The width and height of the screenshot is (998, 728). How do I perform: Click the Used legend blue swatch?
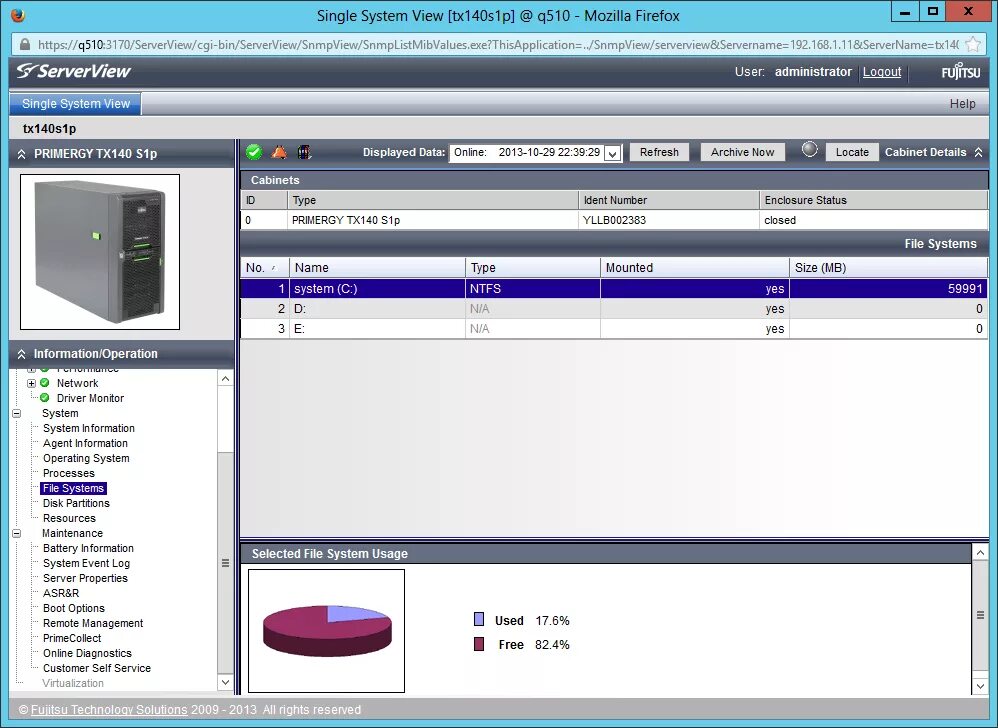tap(479, 619)
